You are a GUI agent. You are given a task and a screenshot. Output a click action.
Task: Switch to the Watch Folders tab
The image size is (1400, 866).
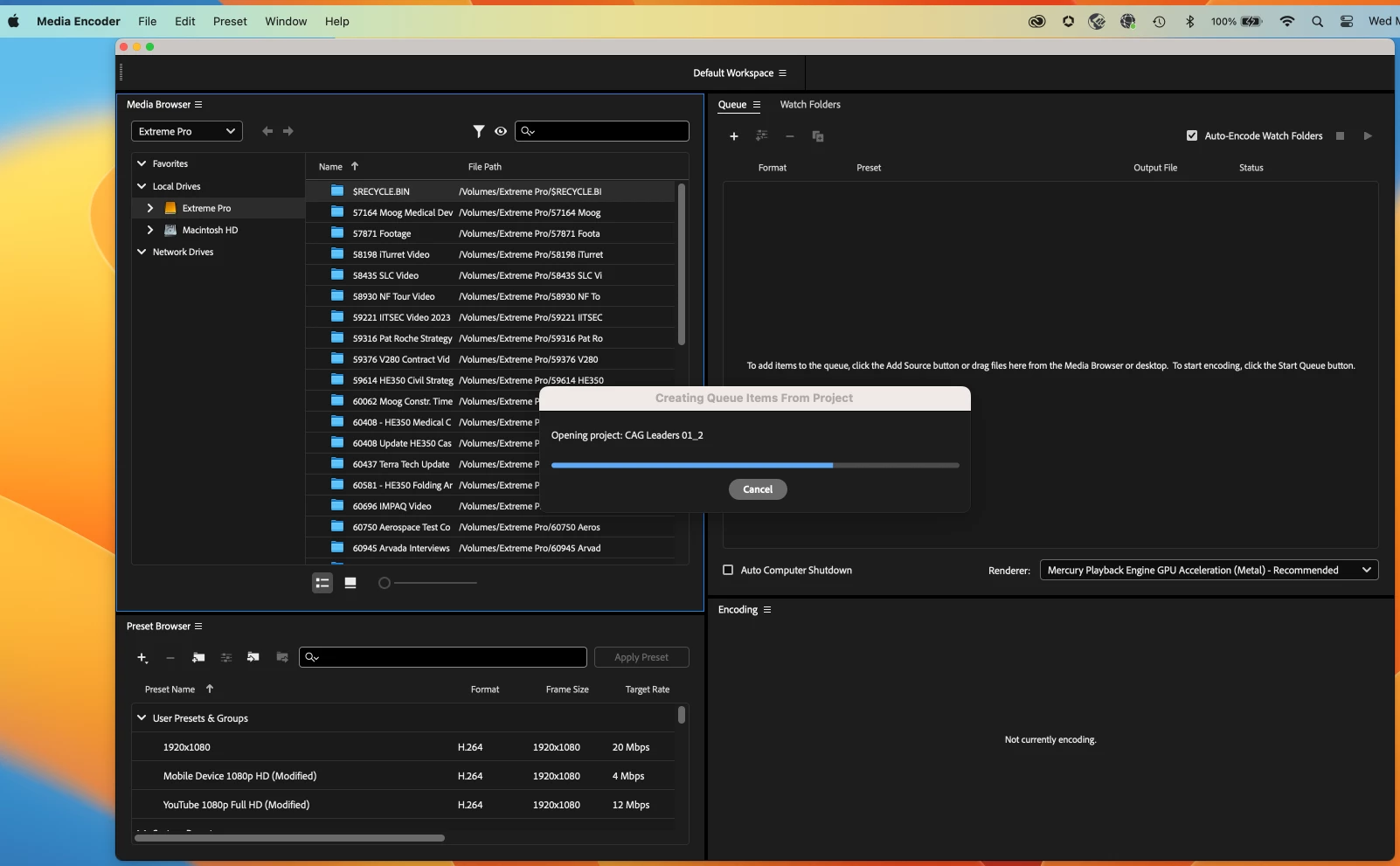click(x=810, y=105)
